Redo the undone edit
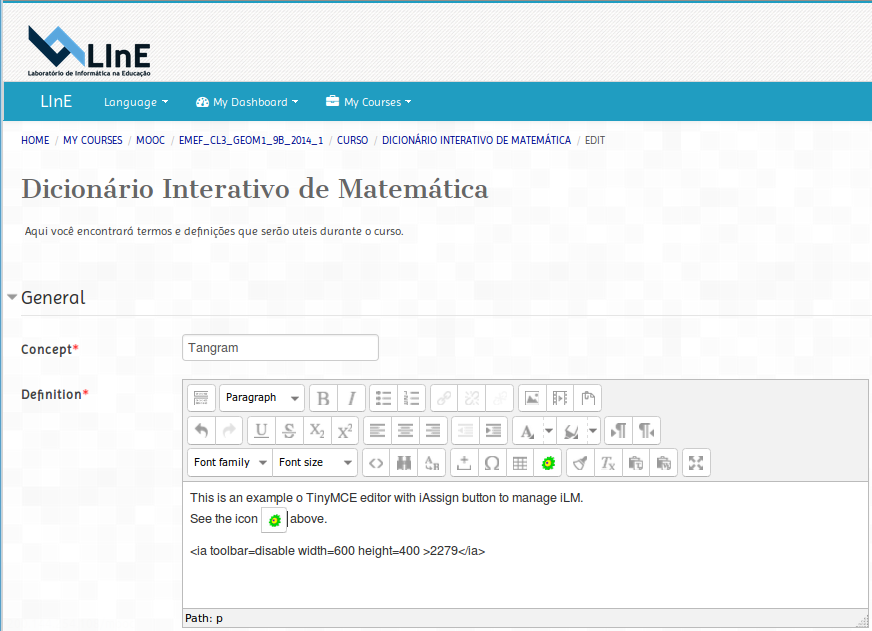This screenshot has height=631, width=872. (x=229, y=430)
